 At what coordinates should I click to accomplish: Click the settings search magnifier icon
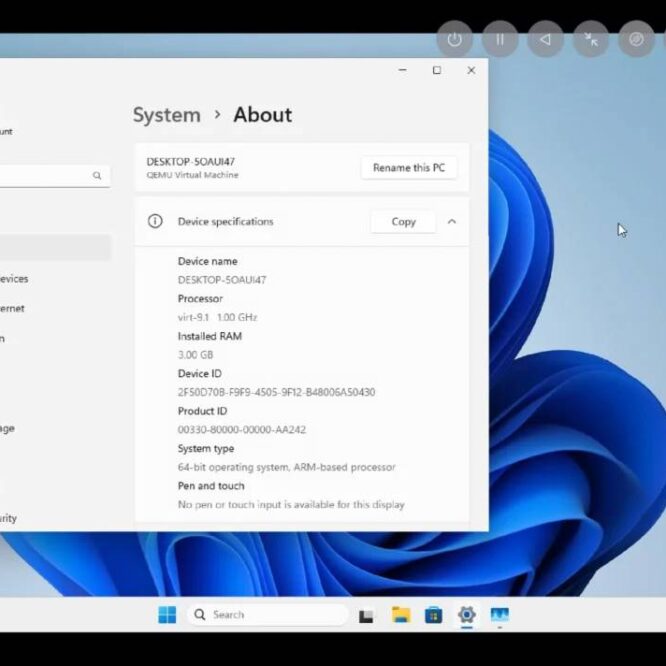tap(97, 175)
